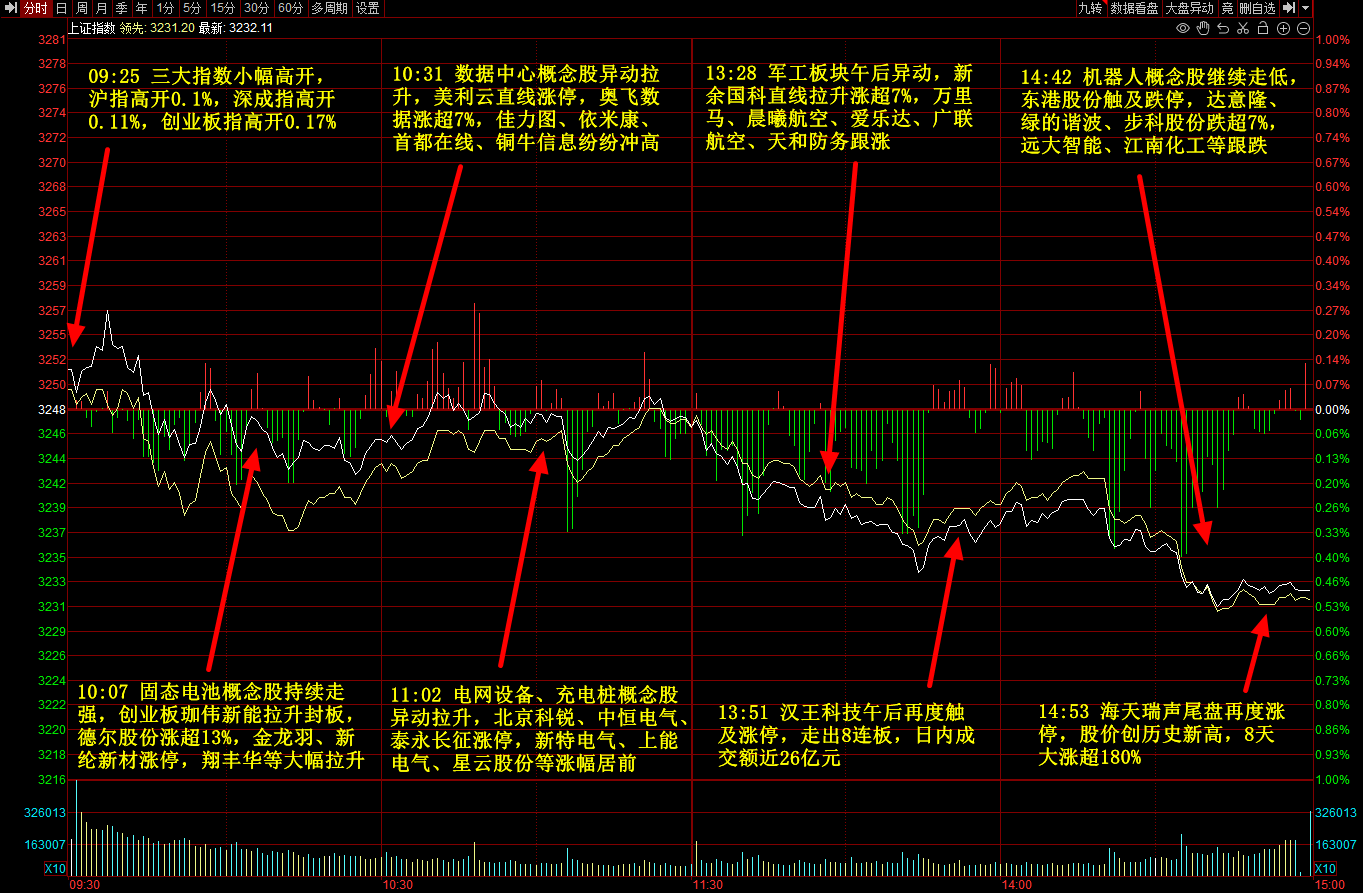Viewport: 1363px width, 893px height.
Task: Zoom out with the minus circle icon
Action: pos(1303,28)
